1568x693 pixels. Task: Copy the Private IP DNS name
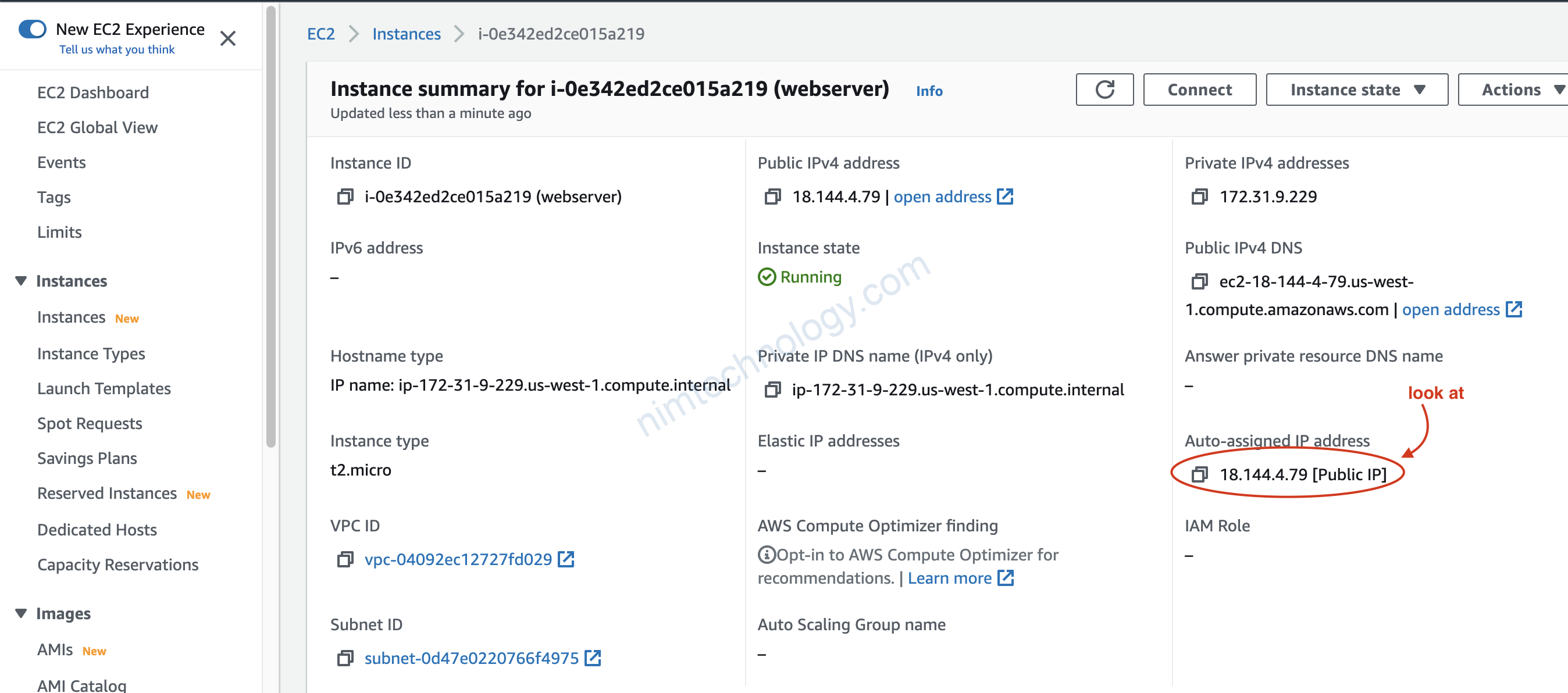[772, 390]
